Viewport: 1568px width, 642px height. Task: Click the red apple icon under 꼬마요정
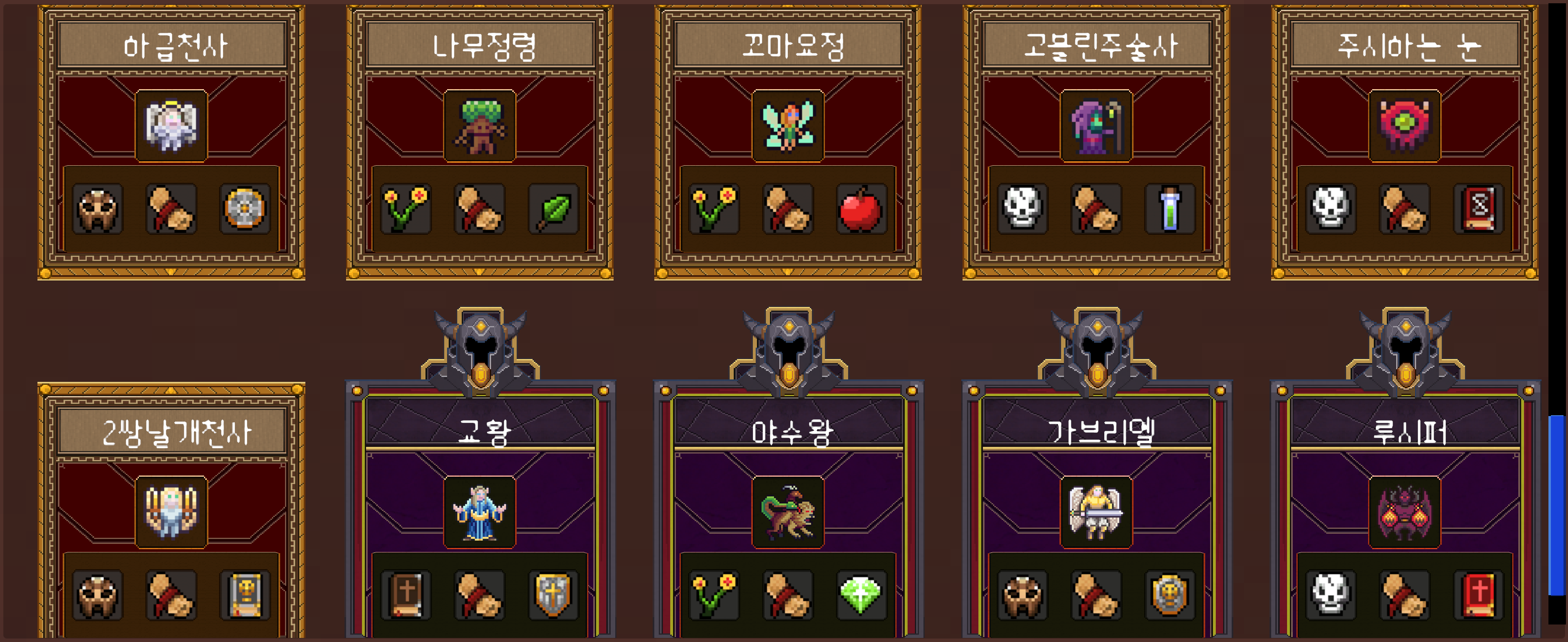tap(861, 209)
